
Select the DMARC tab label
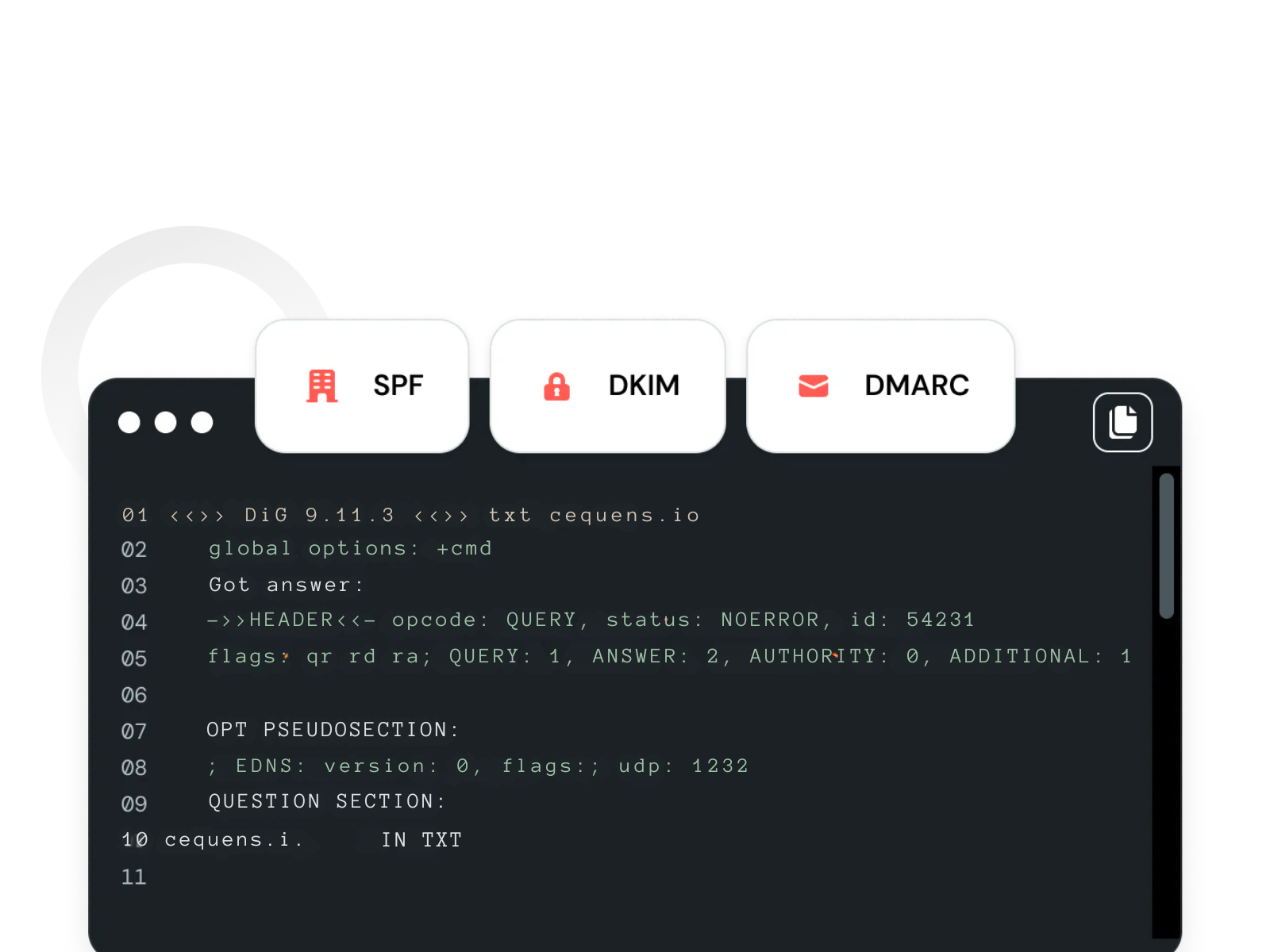point(916,386)
